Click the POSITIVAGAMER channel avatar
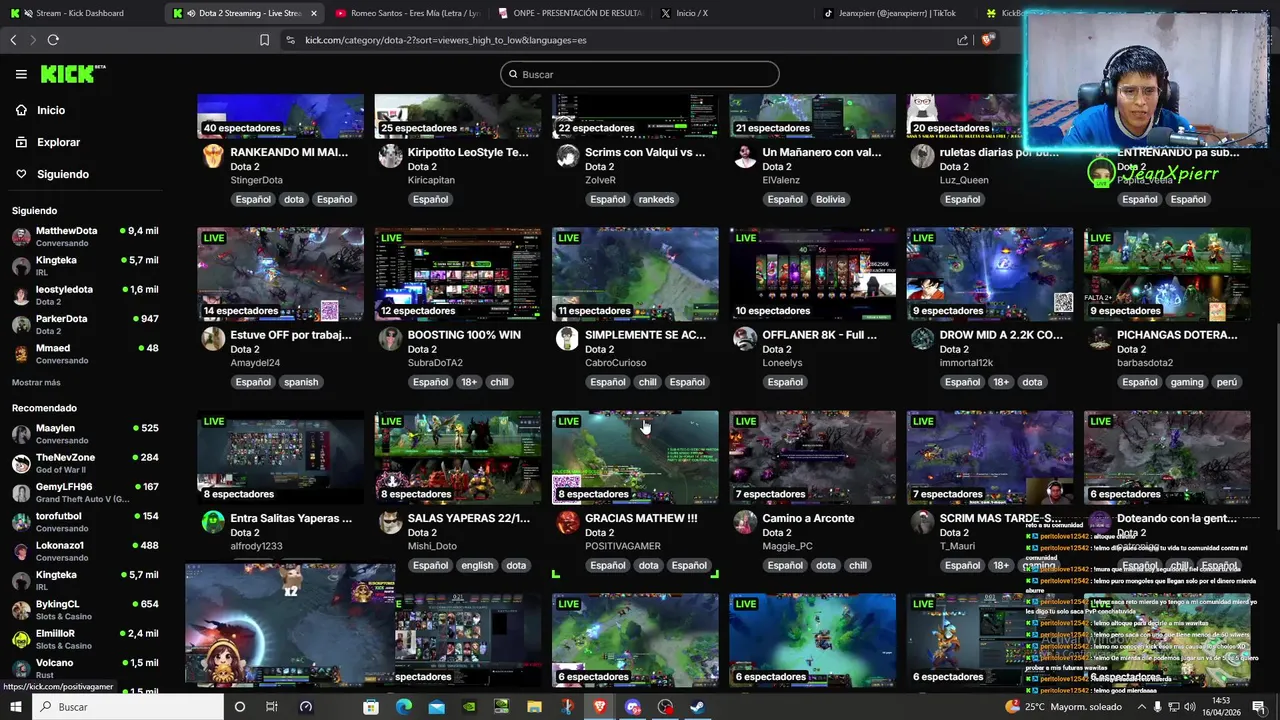Image resolution: width=1280 pixels, height=720 pixels. coord(567,521)
